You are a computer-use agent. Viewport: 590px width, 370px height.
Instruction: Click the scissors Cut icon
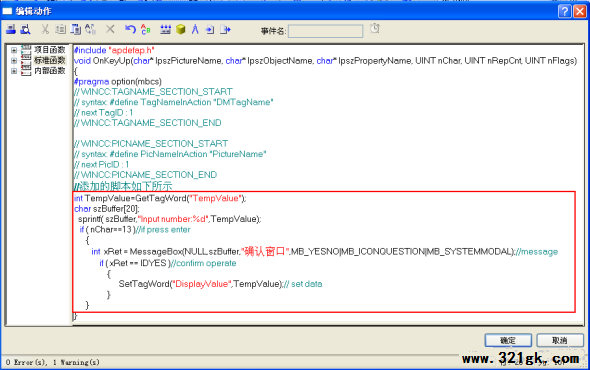pos(45,29)
